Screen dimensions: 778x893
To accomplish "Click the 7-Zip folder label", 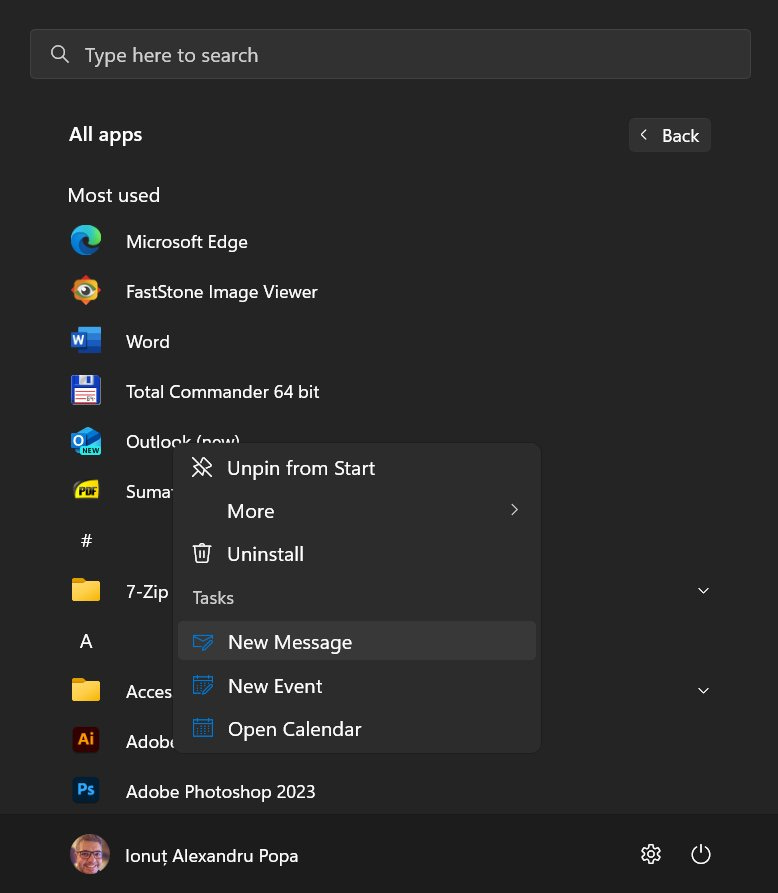I will (147, 592).
